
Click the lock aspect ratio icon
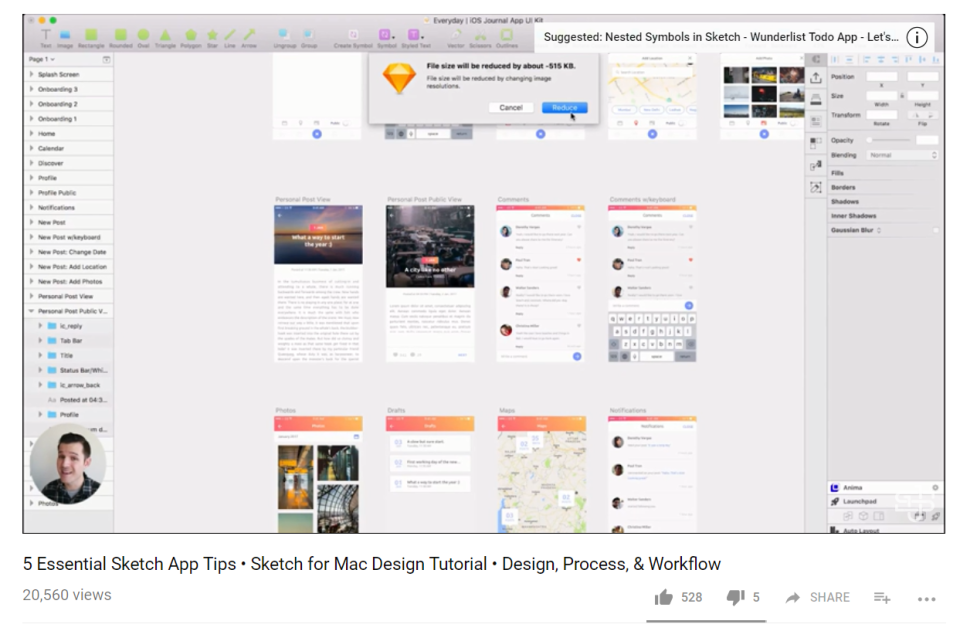coord(902,95)
